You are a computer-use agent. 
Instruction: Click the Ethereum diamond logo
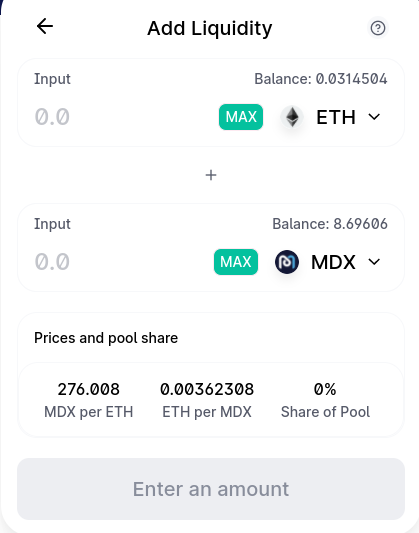pyautogui.click(x=292, y=117)
